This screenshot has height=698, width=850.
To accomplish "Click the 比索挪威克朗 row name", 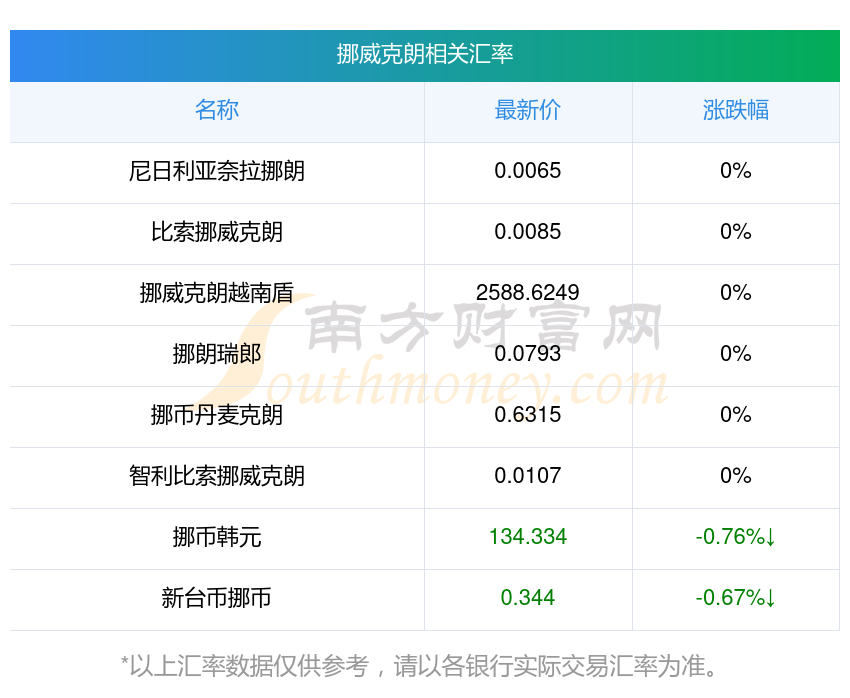I will (x=217, y=232).
